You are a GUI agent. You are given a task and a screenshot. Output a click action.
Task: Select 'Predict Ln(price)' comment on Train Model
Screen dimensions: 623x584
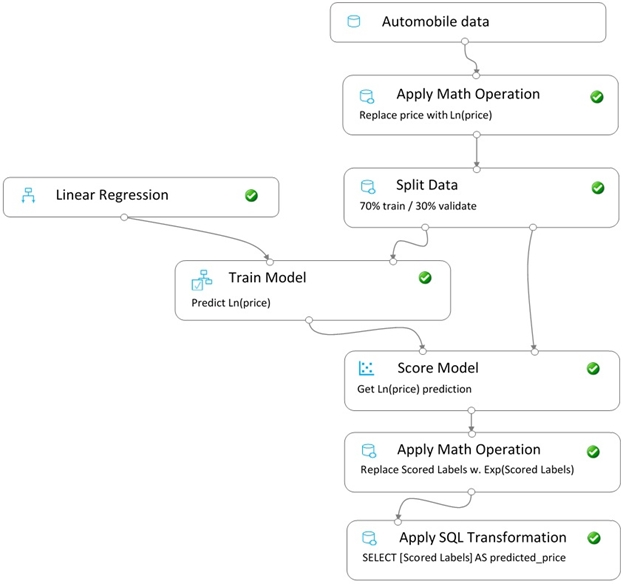pyautogui.click(x=231, y=303)
